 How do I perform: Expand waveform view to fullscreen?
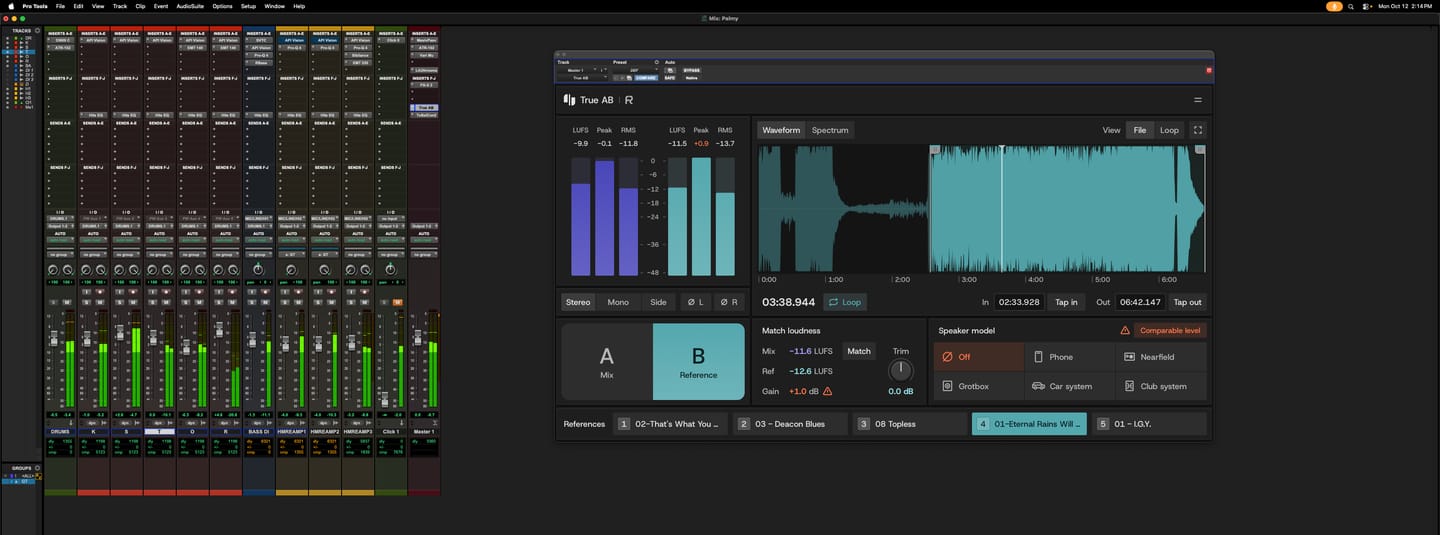tap(1198, 130)
